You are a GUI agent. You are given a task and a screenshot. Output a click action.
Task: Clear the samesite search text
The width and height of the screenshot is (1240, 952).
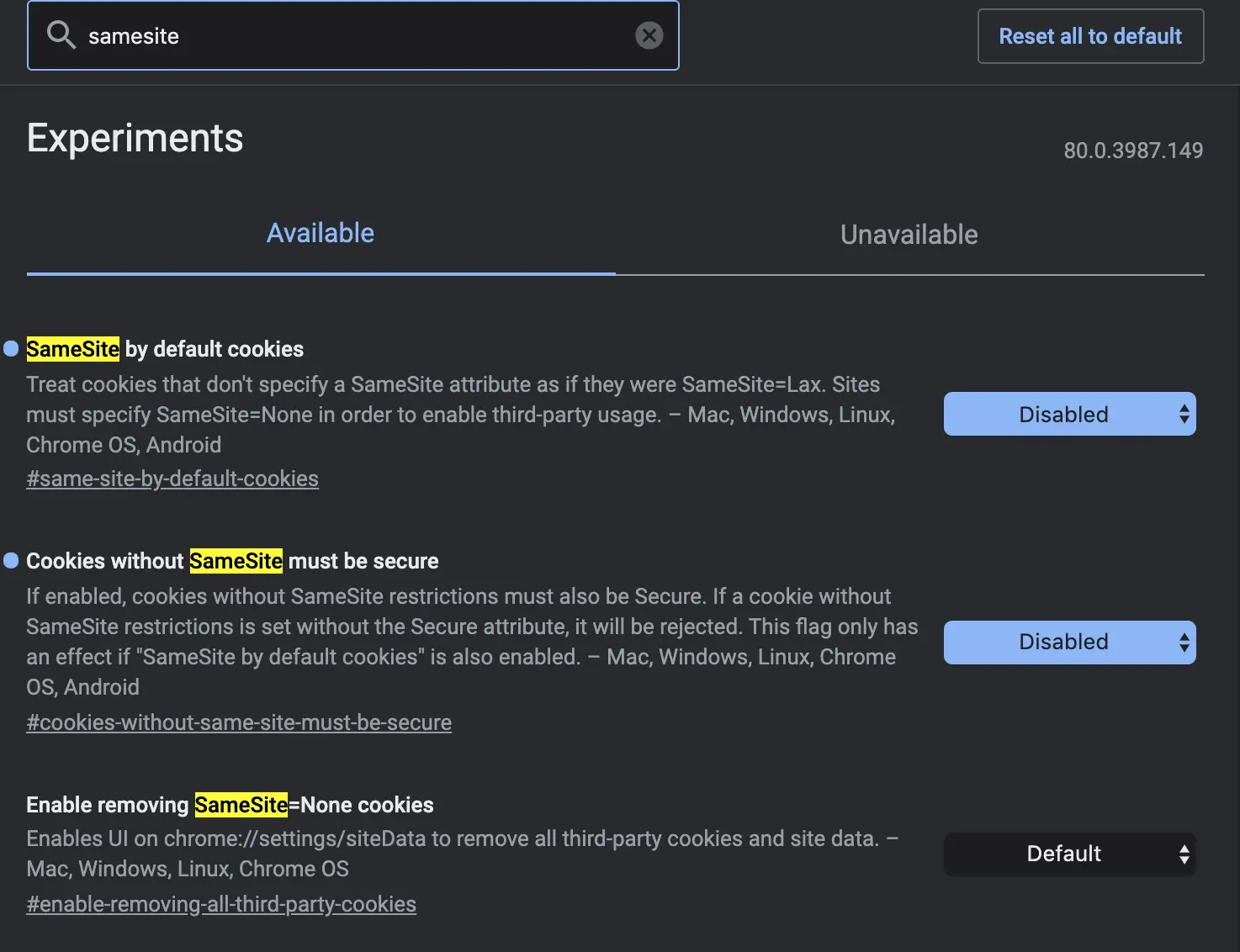pyautogui.click(x=649, y=35)
